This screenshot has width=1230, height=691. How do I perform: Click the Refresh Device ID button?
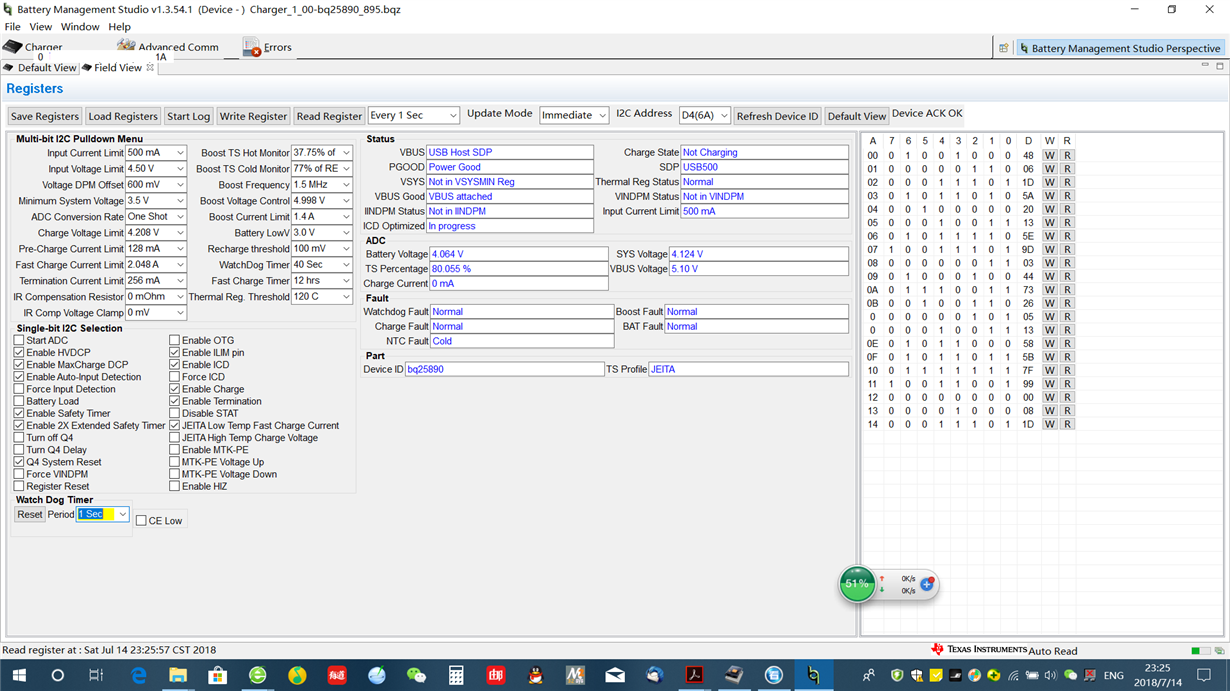[777, 116]
